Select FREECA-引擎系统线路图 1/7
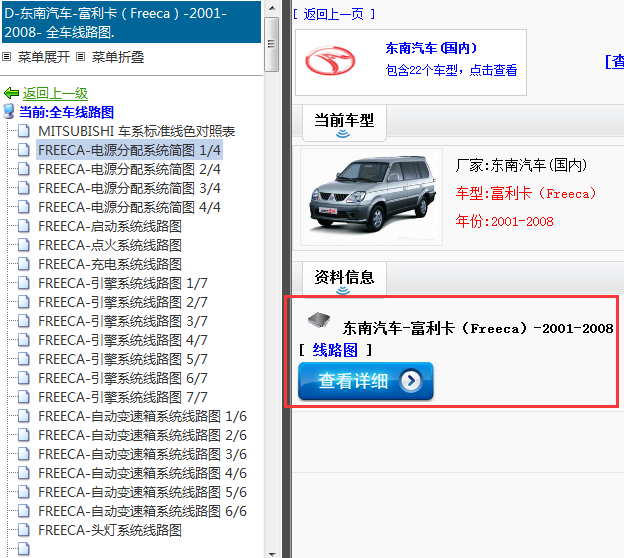 [123, 283]
